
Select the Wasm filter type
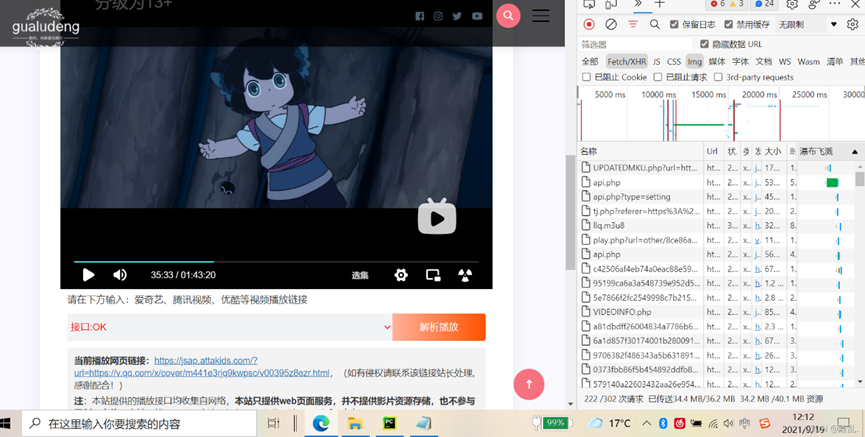(808, 61)
